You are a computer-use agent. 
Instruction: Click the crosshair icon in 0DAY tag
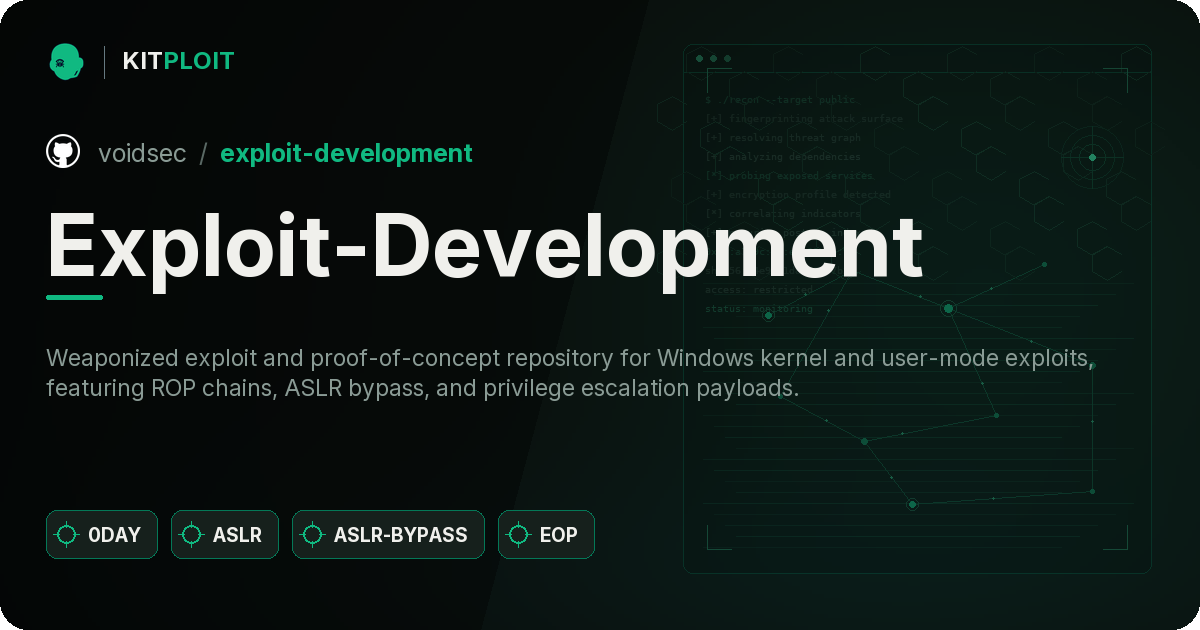tap(67, 535)
